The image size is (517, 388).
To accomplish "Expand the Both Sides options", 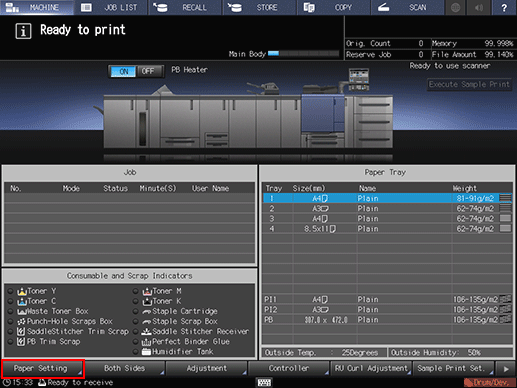I will click(x=124, y=368).
